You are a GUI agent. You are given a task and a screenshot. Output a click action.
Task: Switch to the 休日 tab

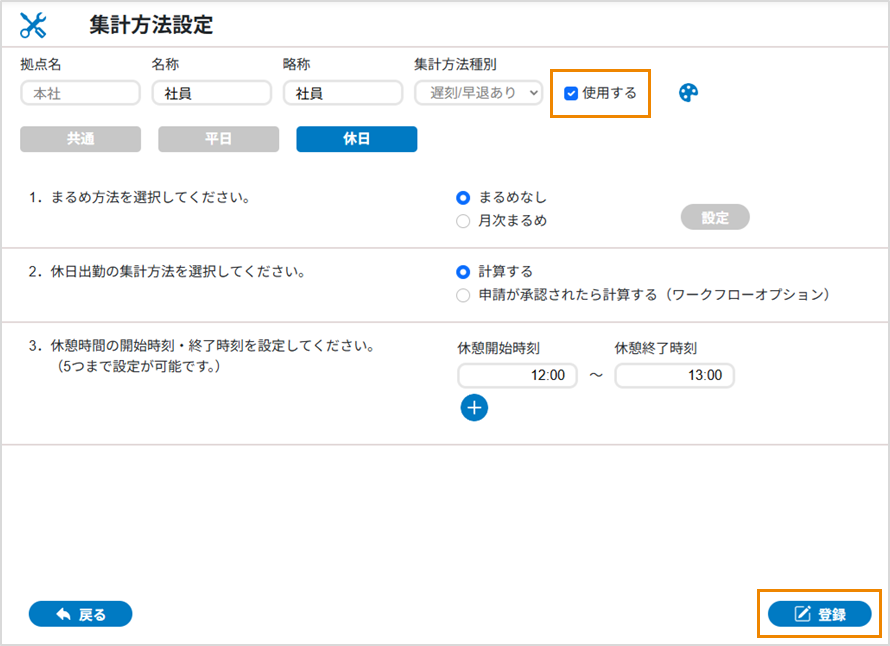356,139
